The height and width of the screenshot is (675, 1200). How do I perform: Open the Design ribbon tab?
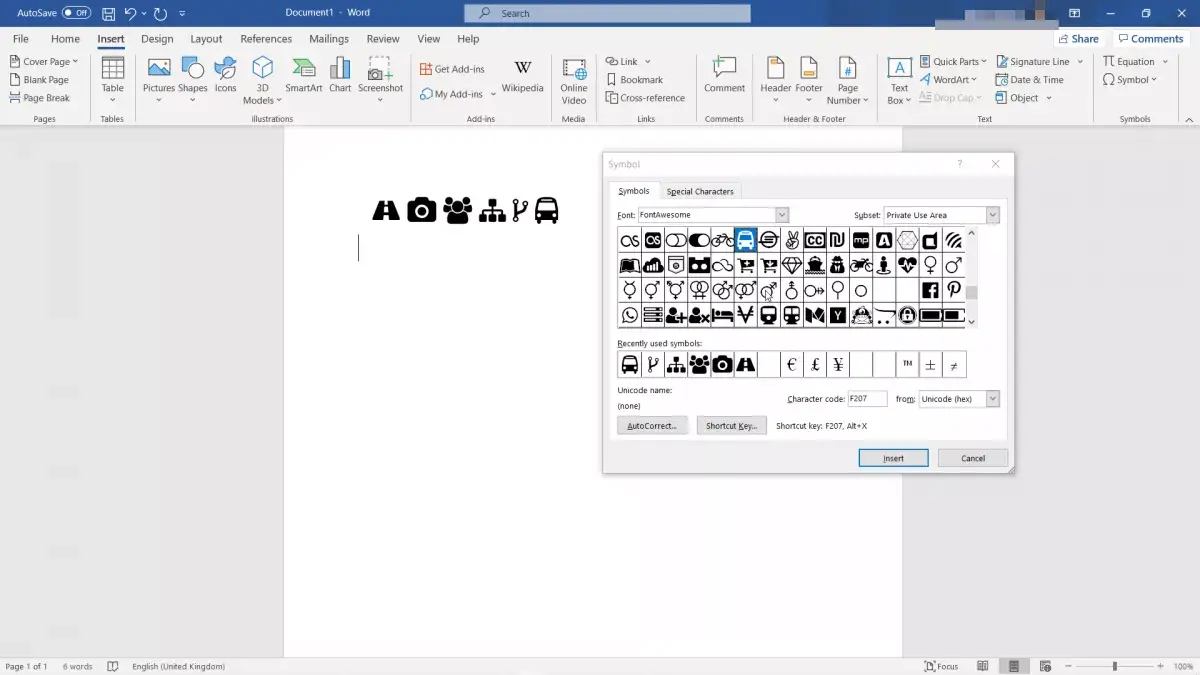pyautogui.click(x=157, y=39)
